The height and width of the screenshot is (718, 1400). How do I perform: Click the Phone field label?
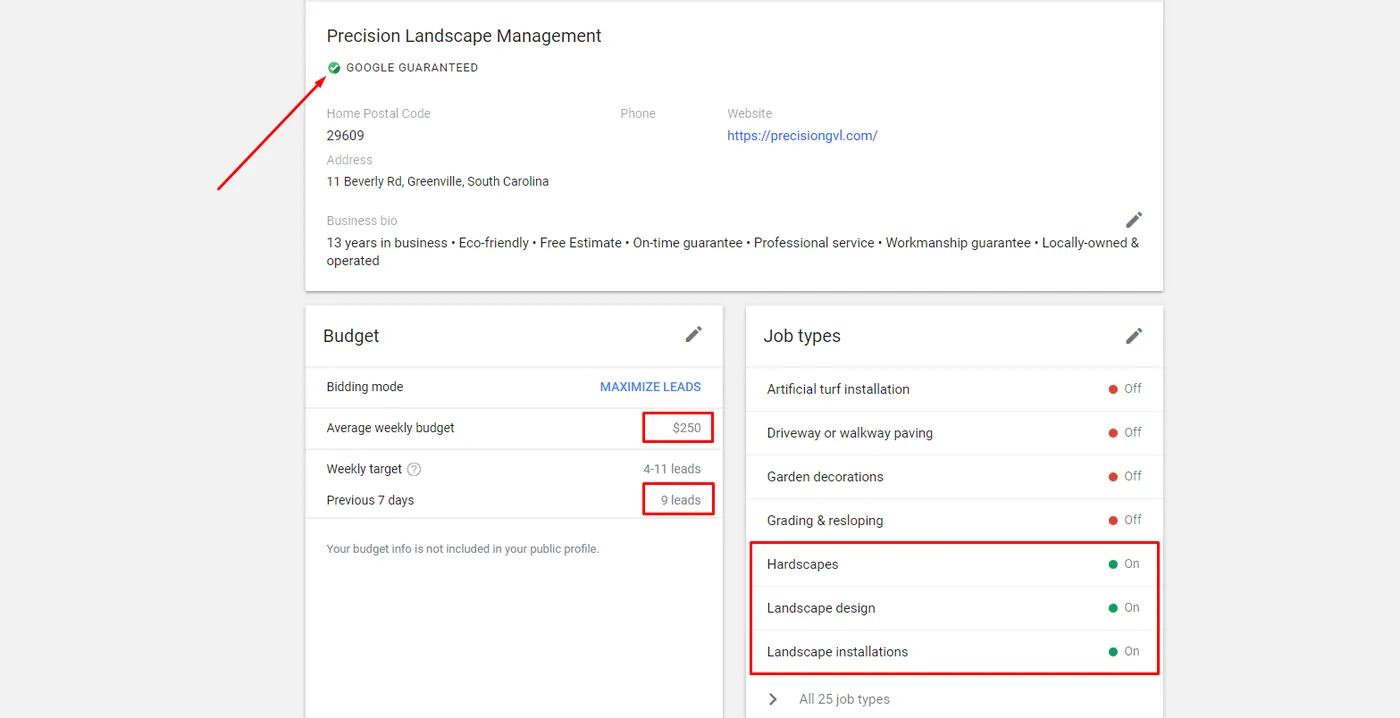pyautogui.click(x=638, y=114)
